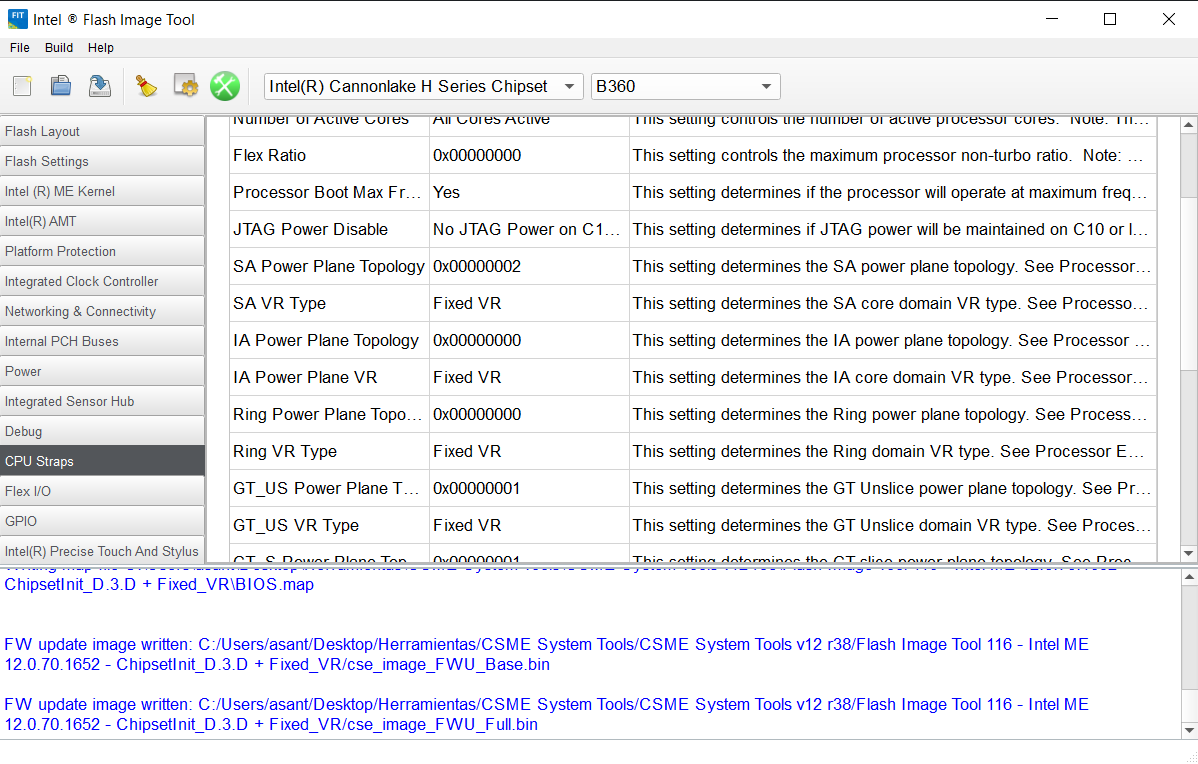Open the File menu
This screenshot has width=1198, height=764.
(x=20, y=47)
